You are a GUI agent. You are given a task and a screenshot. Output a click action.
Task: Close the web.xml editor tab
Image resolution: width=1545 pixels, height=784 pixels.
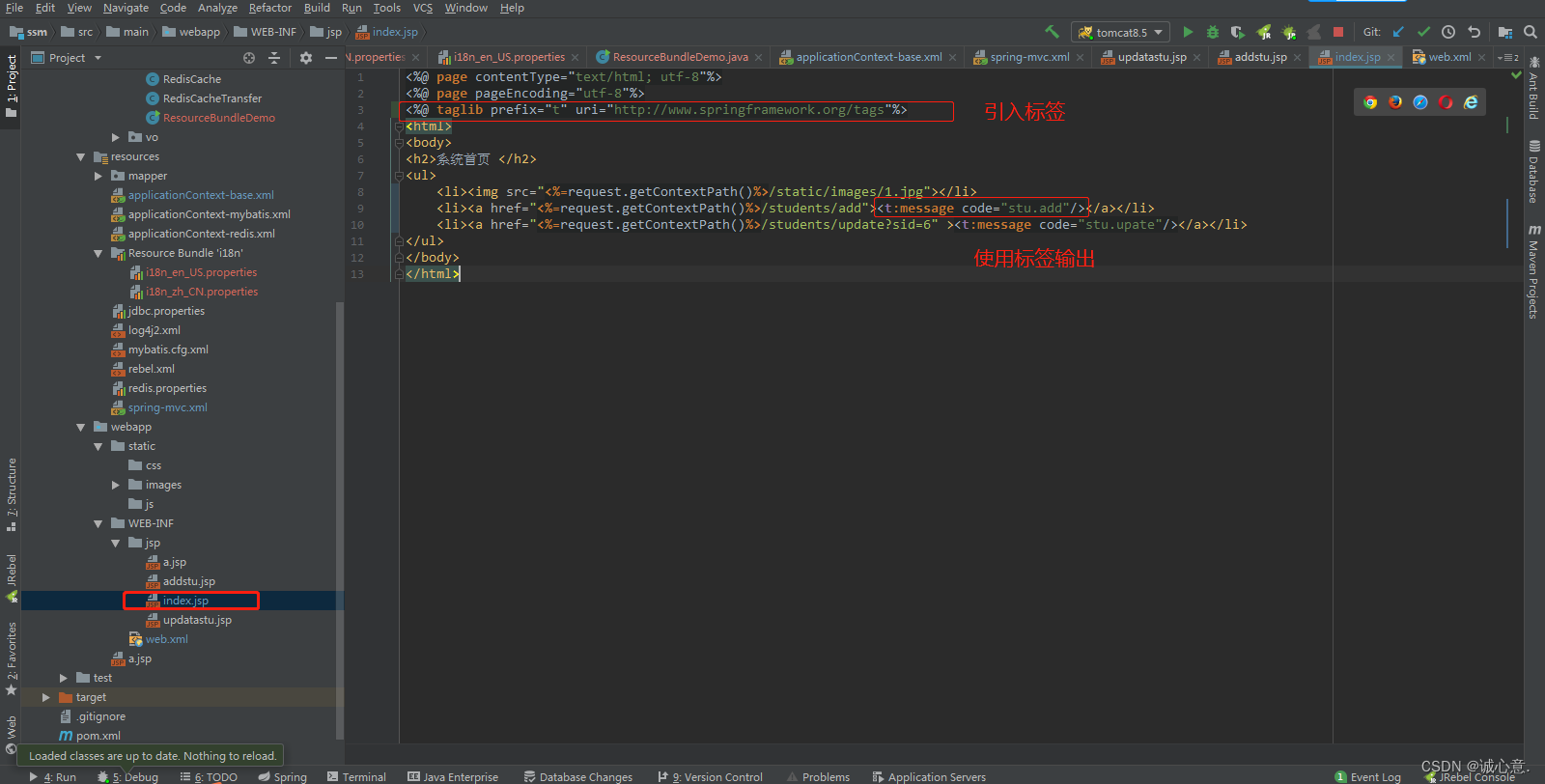pos(1482,58)
